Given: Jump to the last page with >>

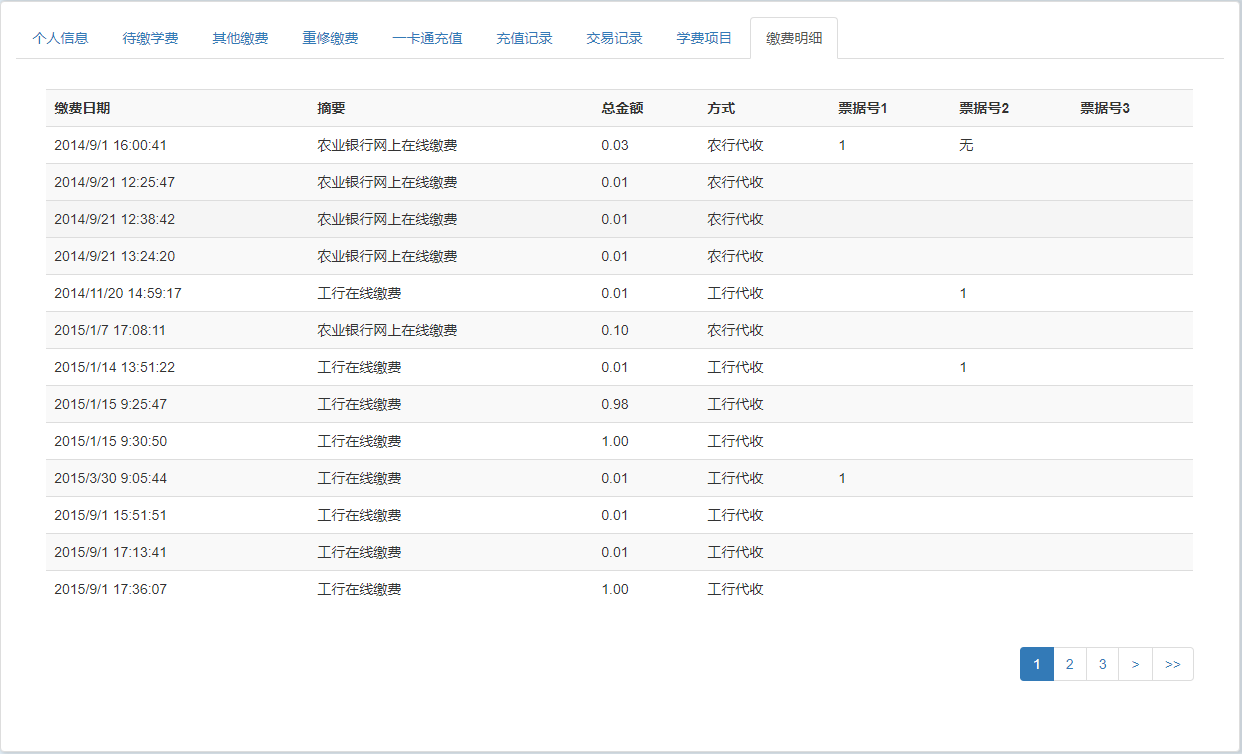Looking at the screenshot, I should [1172, 664].
